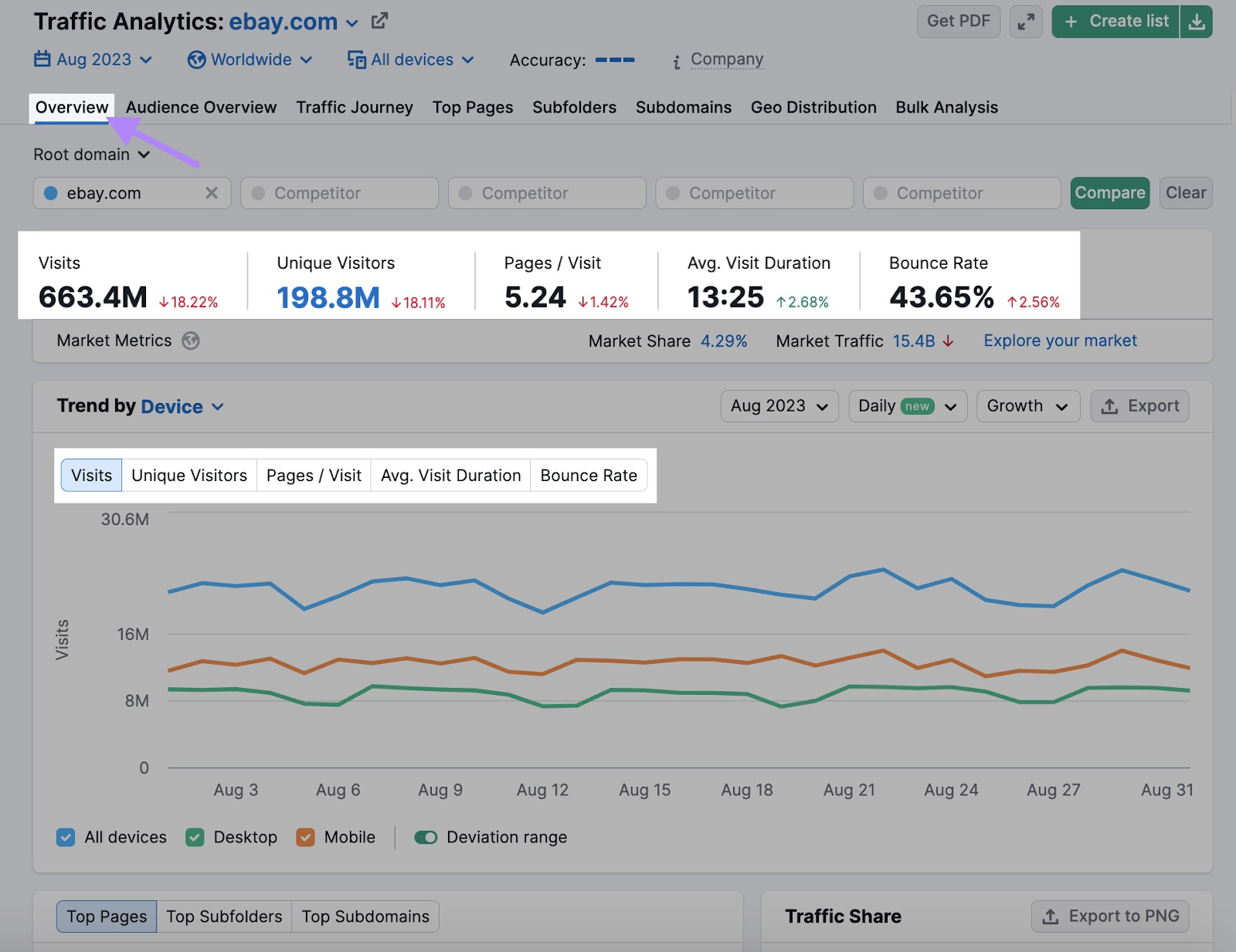Screen dimensions: 1236x952
Task: Open the Growth dropdown
Action: pos(1027,405)
